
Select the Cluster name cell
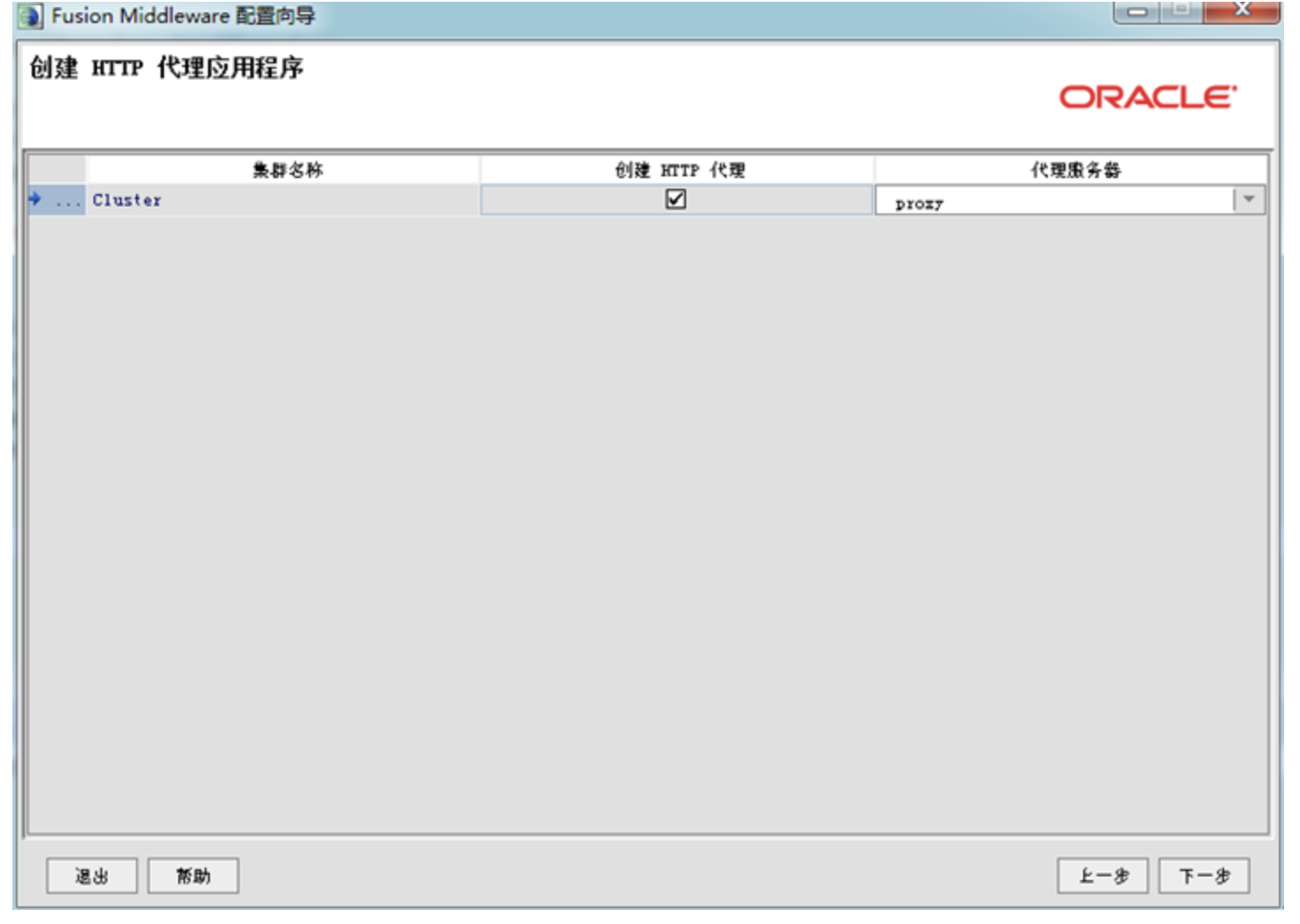[x=282, y=200]
